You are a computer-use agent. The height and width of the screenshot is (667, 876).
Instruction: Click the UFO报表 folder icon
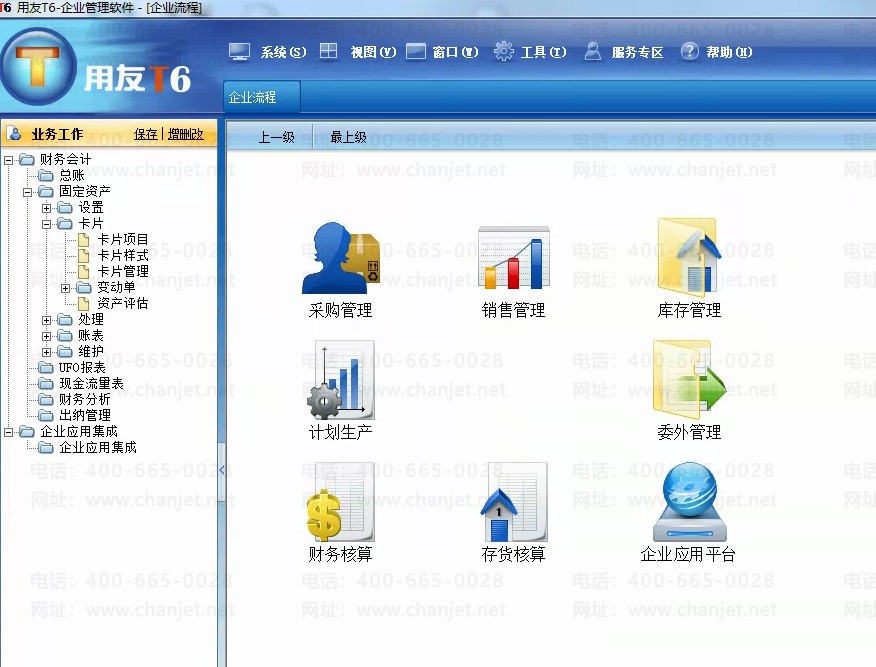(46, 367)
